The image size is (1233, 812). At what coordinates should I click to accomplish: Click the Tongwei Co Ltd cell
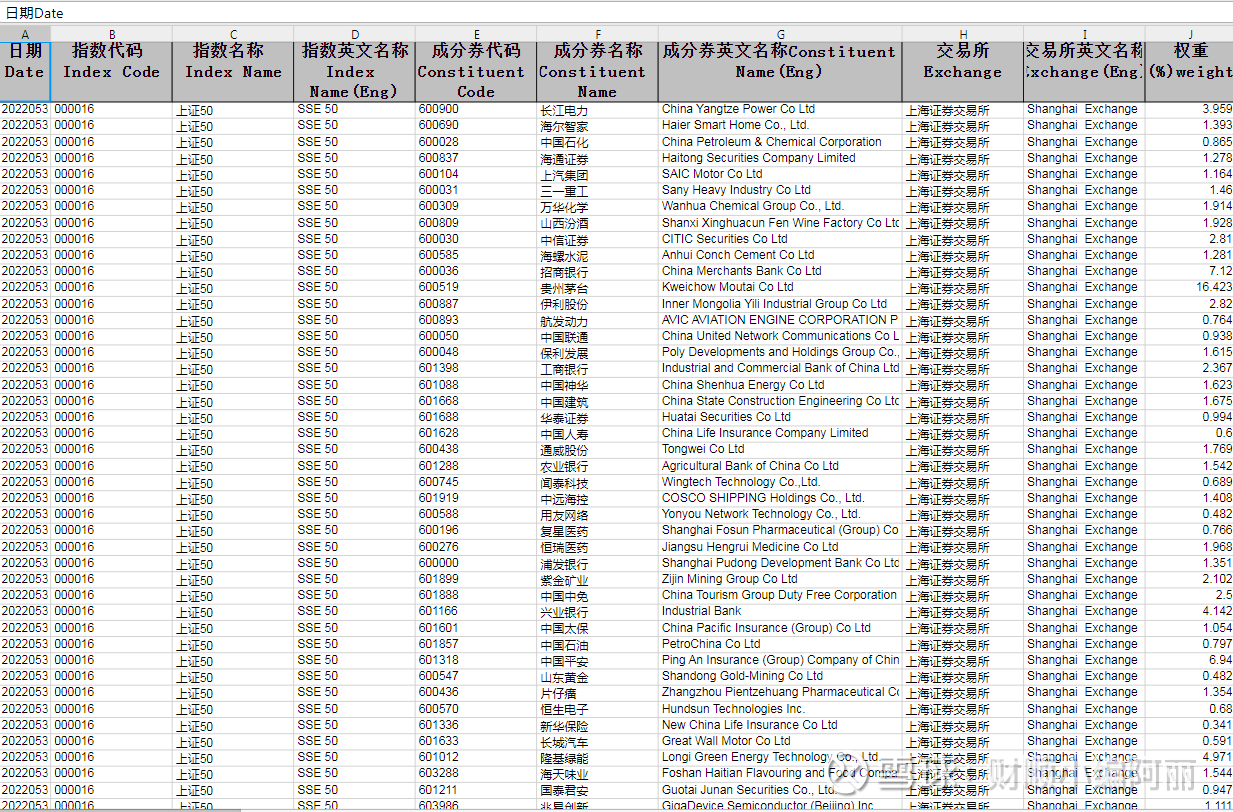pos(780,449)
